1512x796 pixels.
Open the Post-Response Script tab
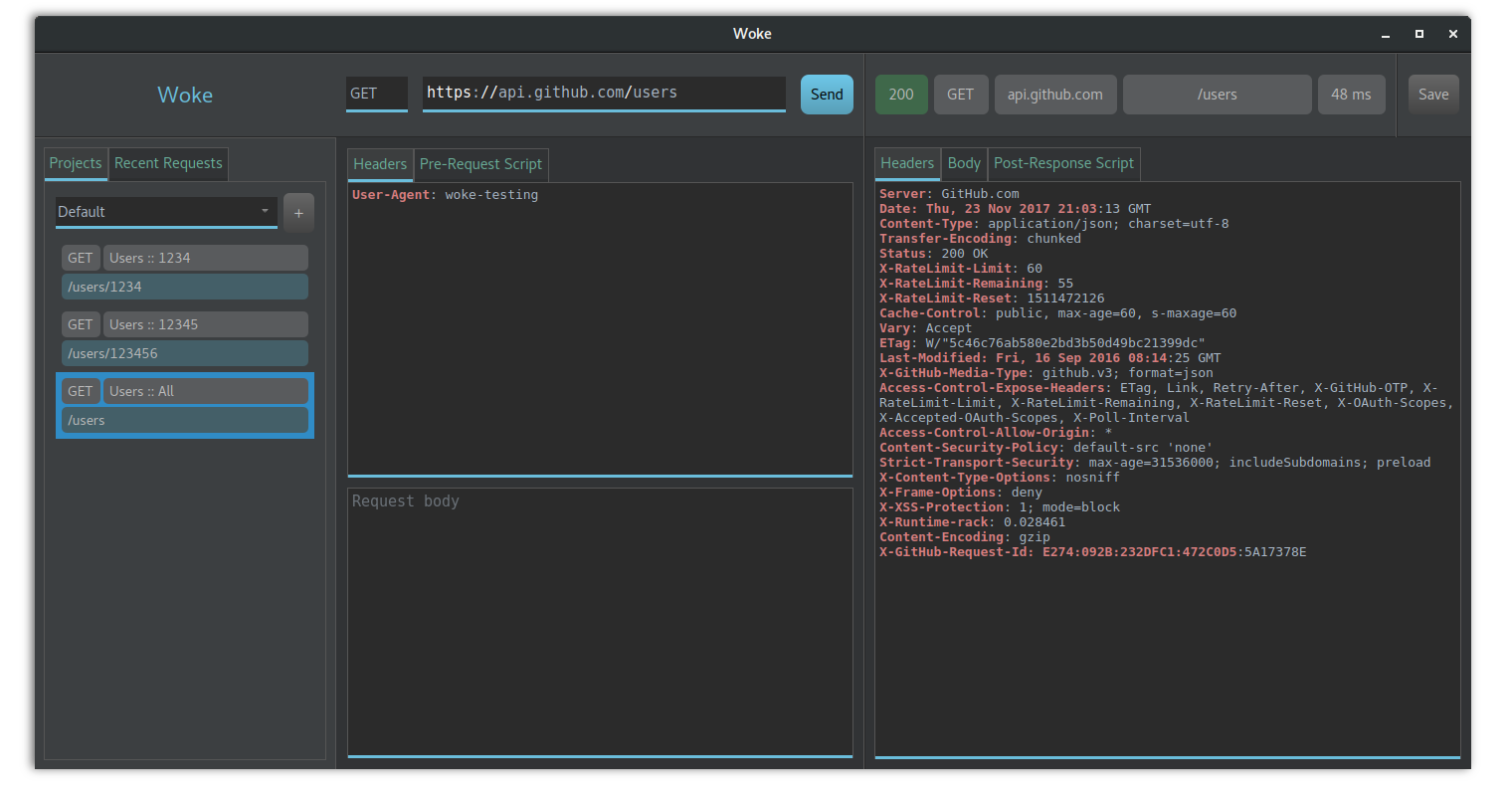[1063, 163]
